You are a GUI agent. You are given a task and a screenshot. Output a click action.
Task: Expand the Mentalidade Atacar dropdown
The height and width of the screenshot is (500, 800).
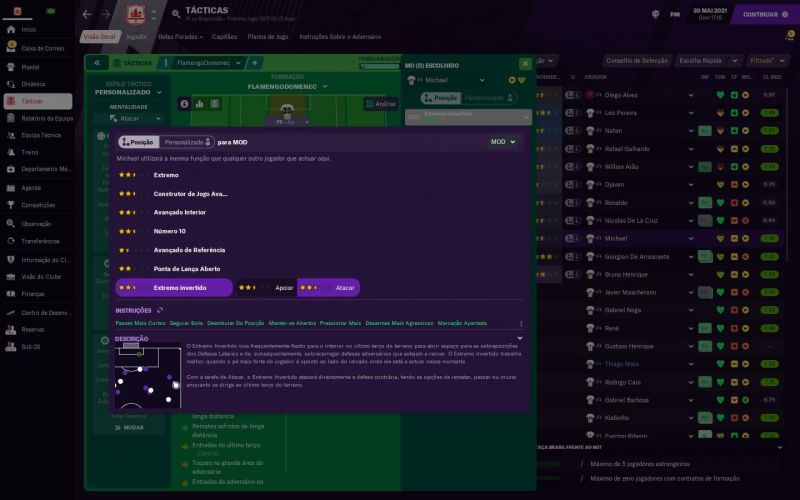pos(129,118)
